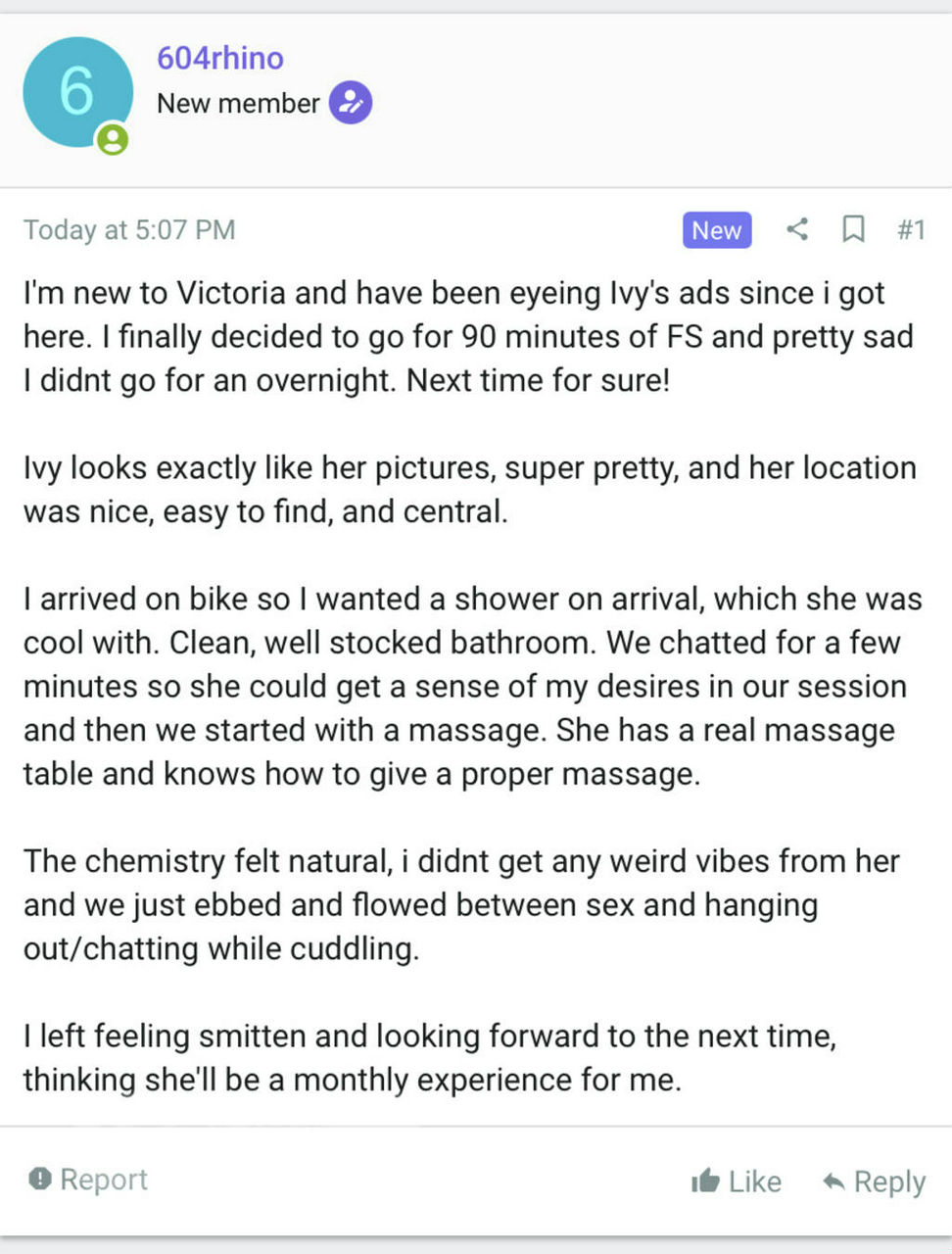Screen dimensions: 952x1254
Task: Click the "Today at 5:07 PM" timestamp
Action: 129,230
